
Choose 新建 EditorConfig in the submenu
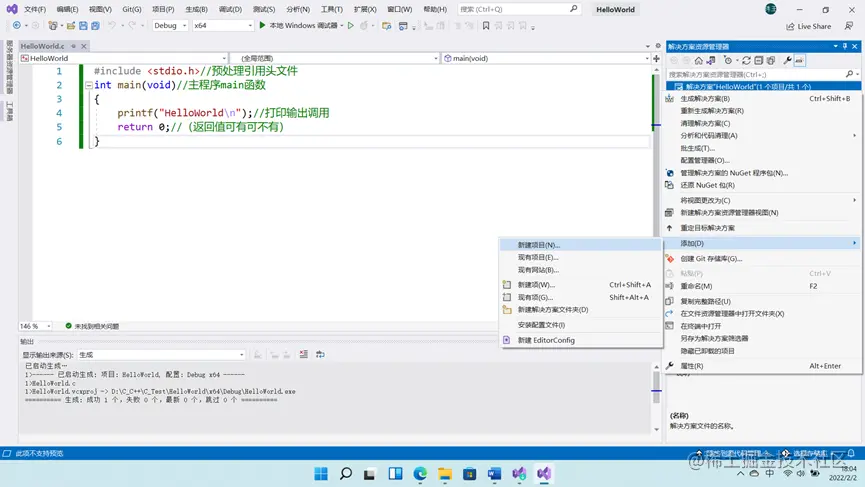pyautogui.click(x=580, y=340)
